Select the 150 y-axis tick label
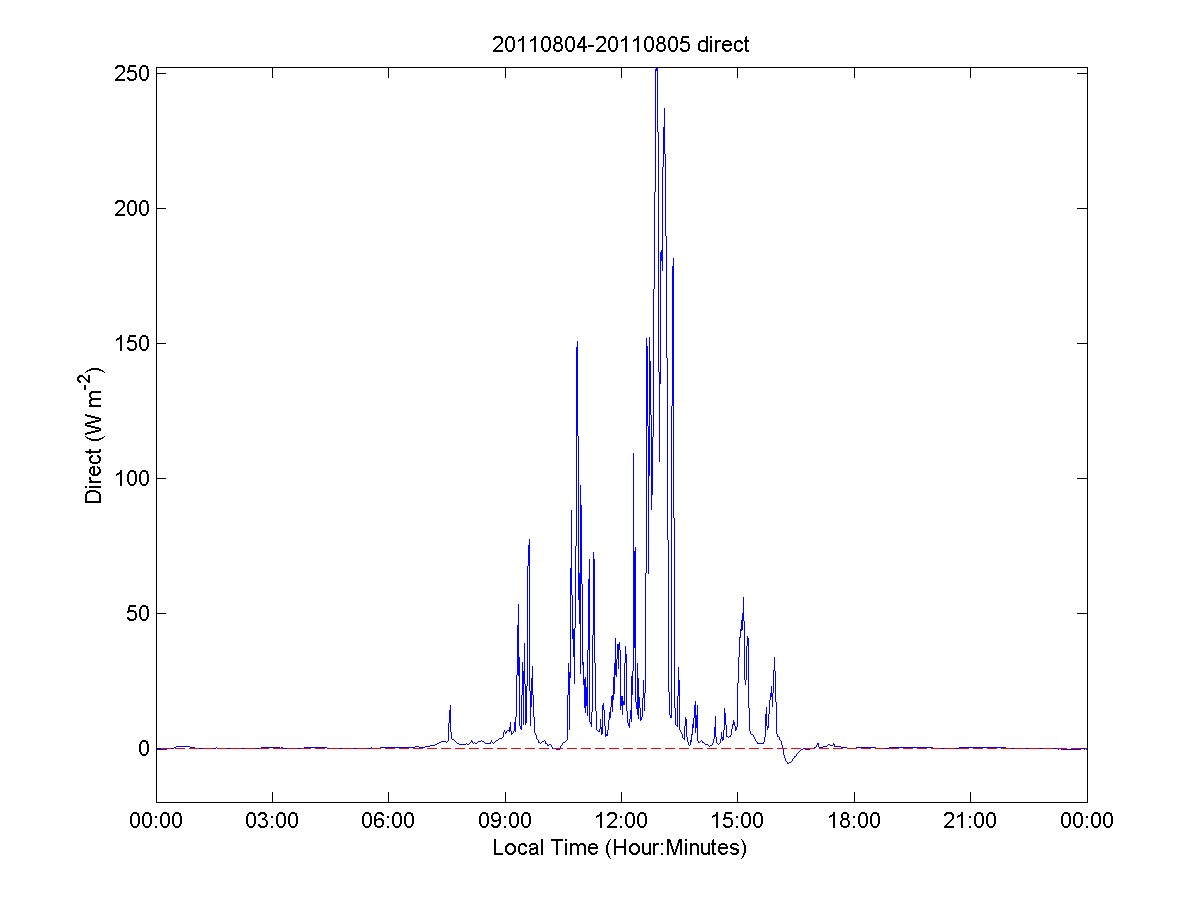The image size is (1201, 901). (131, 344)
